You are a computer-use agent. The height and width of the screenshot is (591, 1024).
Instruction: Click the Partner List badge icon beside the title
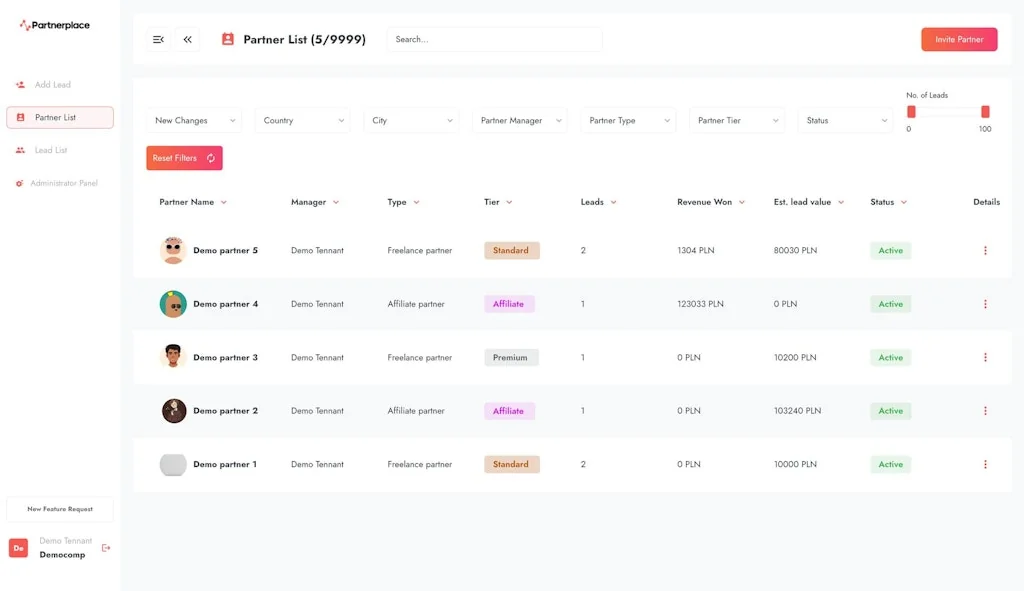[227, 39]
